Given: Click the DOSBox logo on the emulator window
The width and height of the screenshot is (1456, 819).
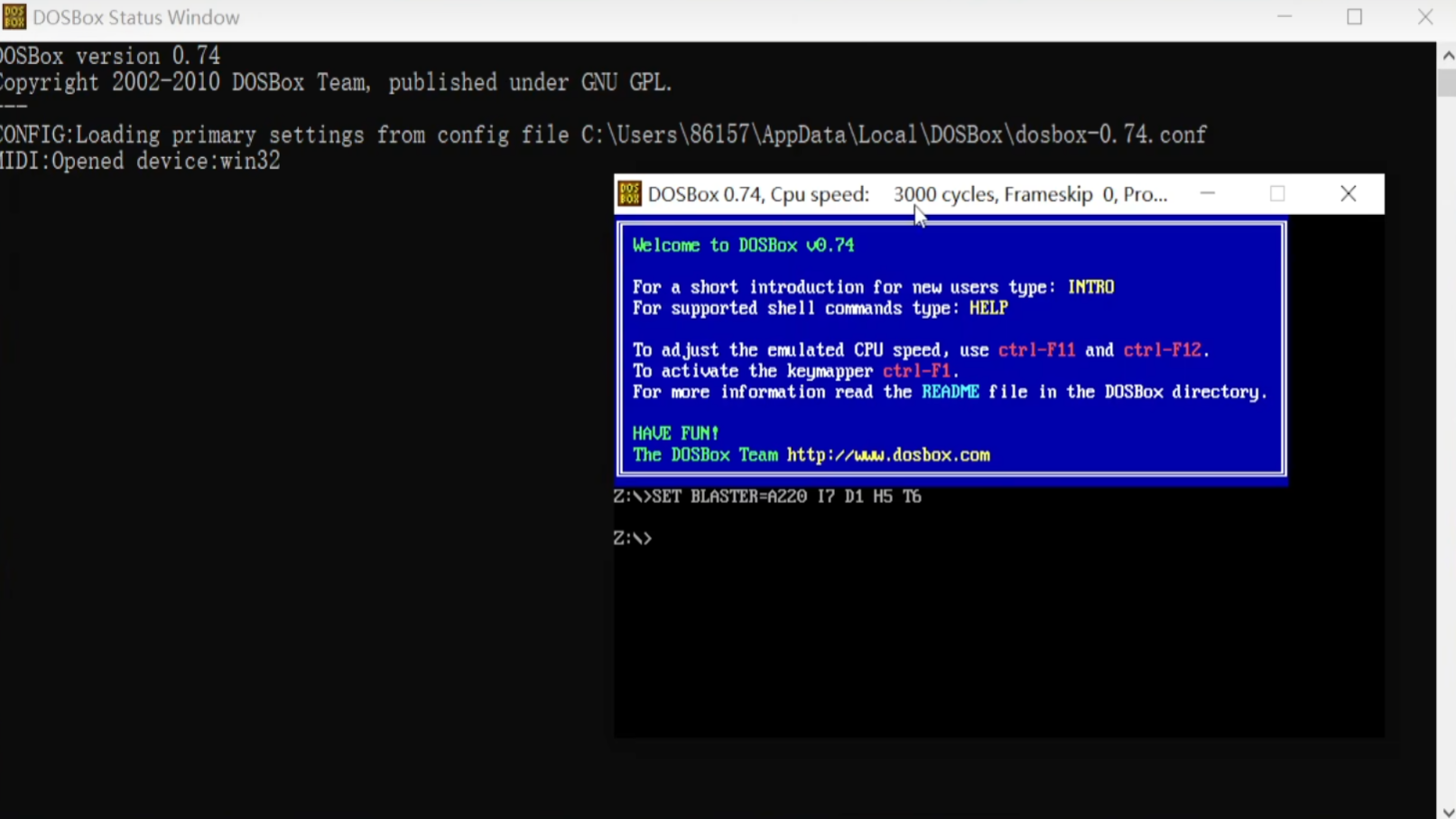Looking at the screenshot, I should pyautogui.click(x=629, y=193).
